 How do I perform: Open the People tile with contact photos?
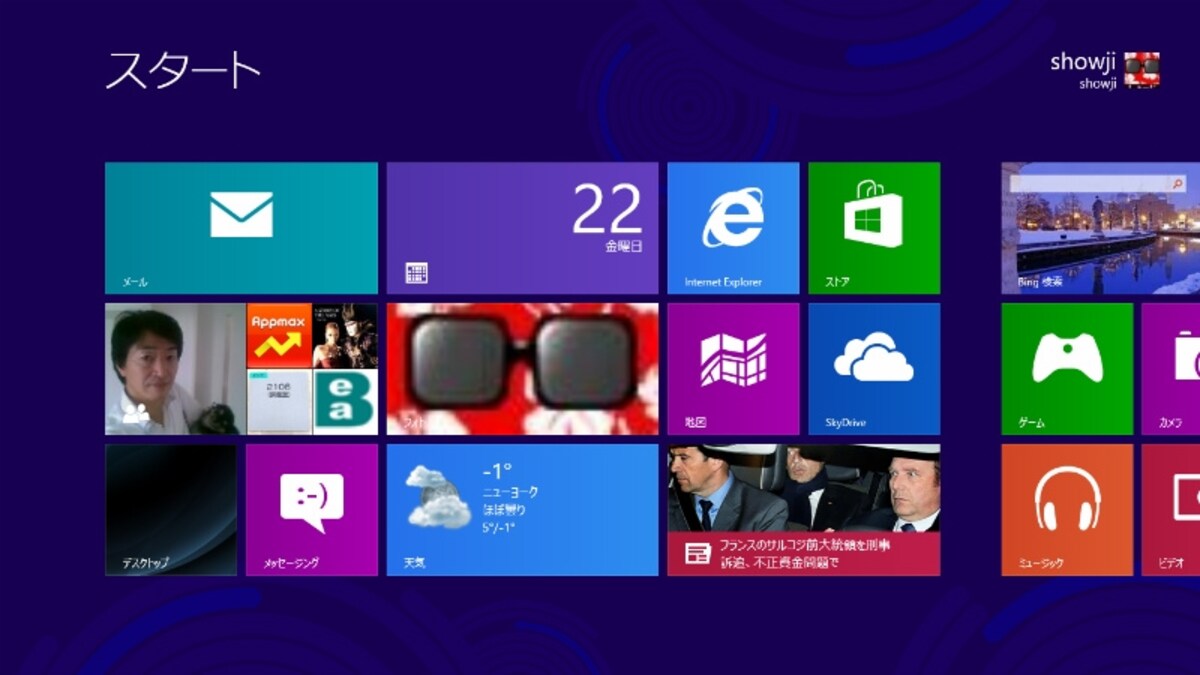(241, 369)
